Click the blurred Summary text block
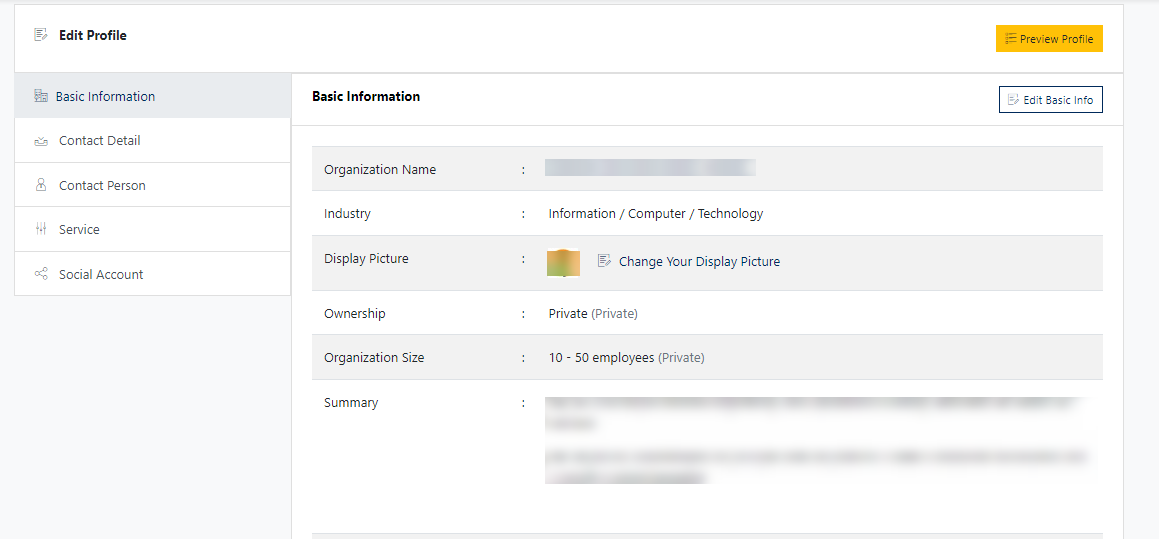This screenshot has height=539, width=1159. tap(815, 440)
